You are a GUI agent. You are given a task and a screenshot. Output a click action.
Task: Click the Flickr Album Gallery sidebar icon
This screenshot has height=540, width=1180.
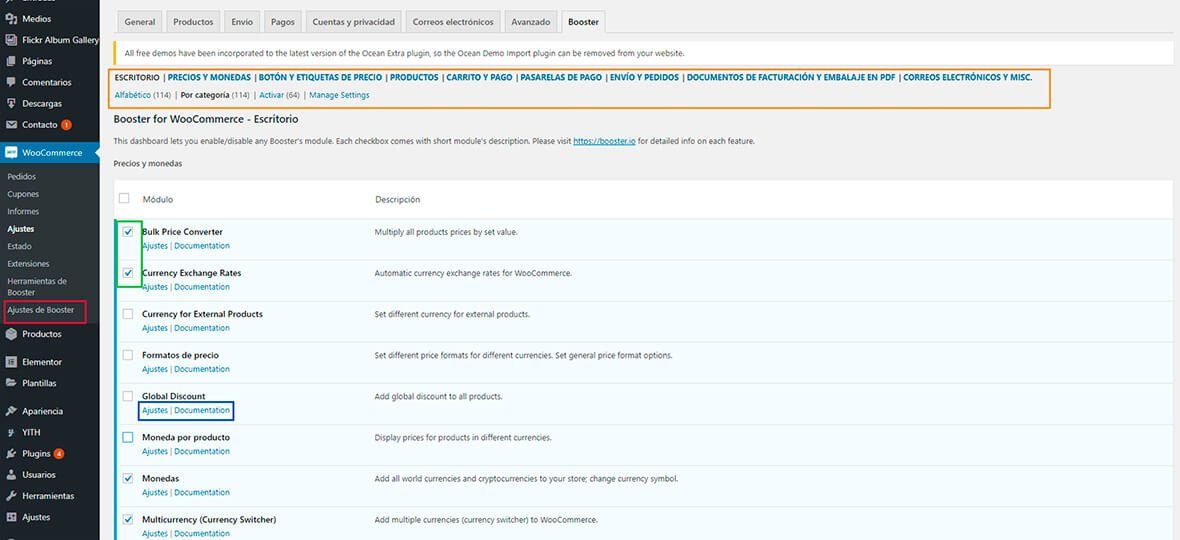(x=11, y=40)
